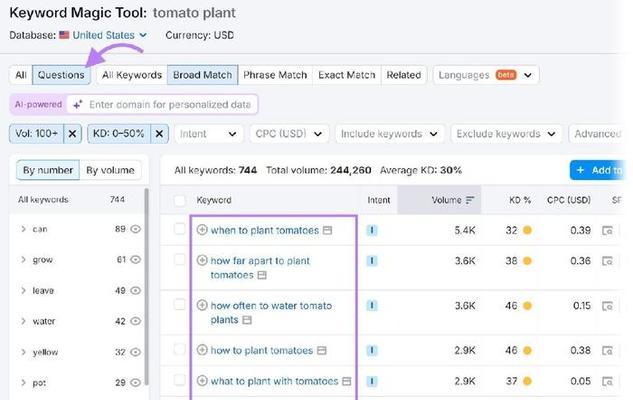The width and height of the screenshot is (633, 400).
Task: Select the Questions tab
Action: [61, 75]
